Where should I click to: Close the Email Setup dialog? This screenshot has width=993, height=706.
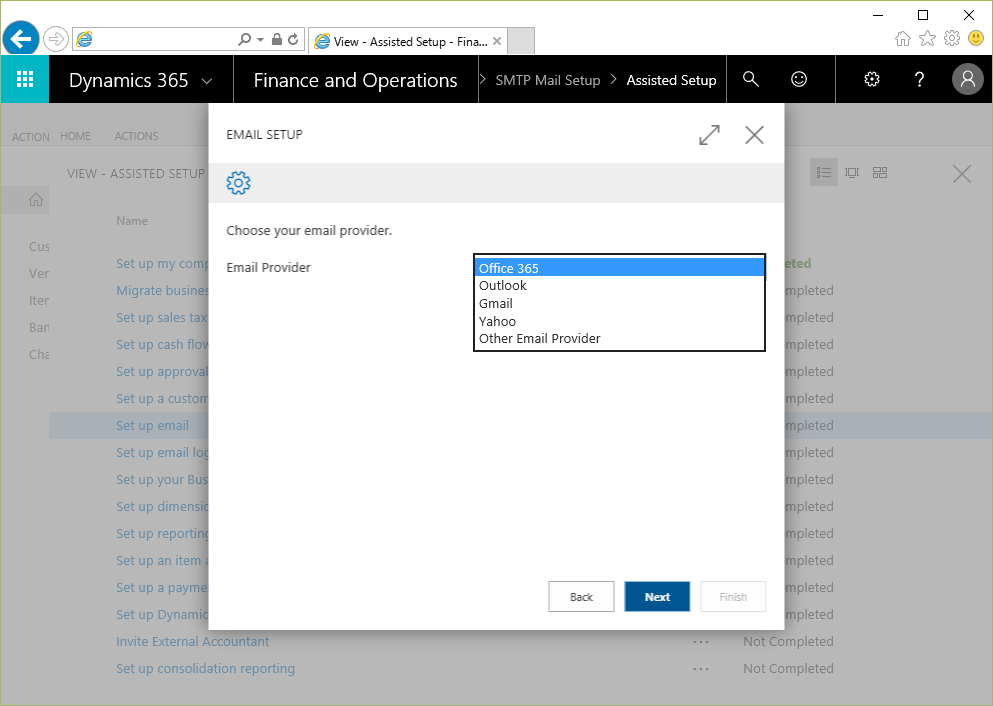point(754,134)
